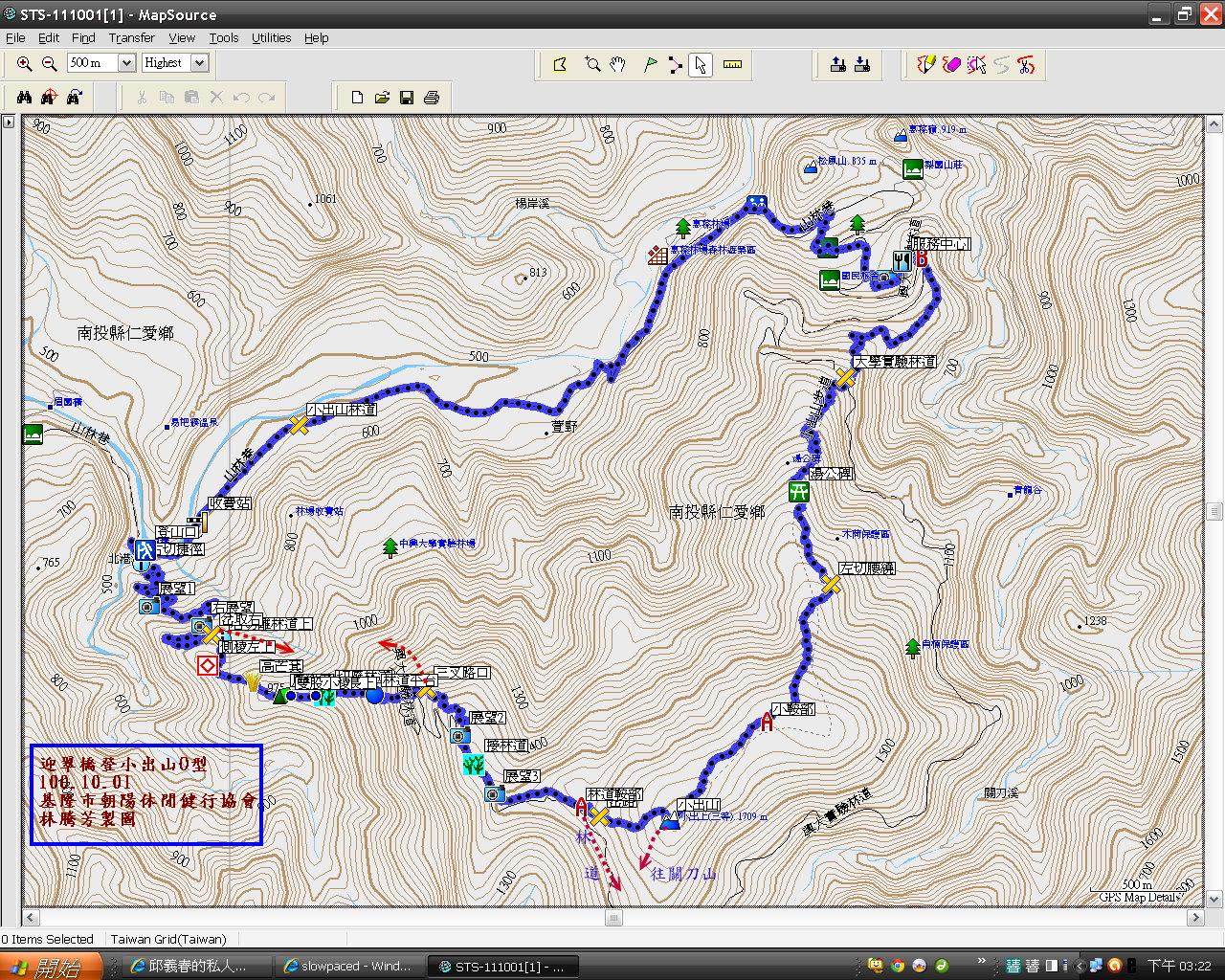
Task: Open the 500 m map scale dropdown
Action: click(125, 63)
